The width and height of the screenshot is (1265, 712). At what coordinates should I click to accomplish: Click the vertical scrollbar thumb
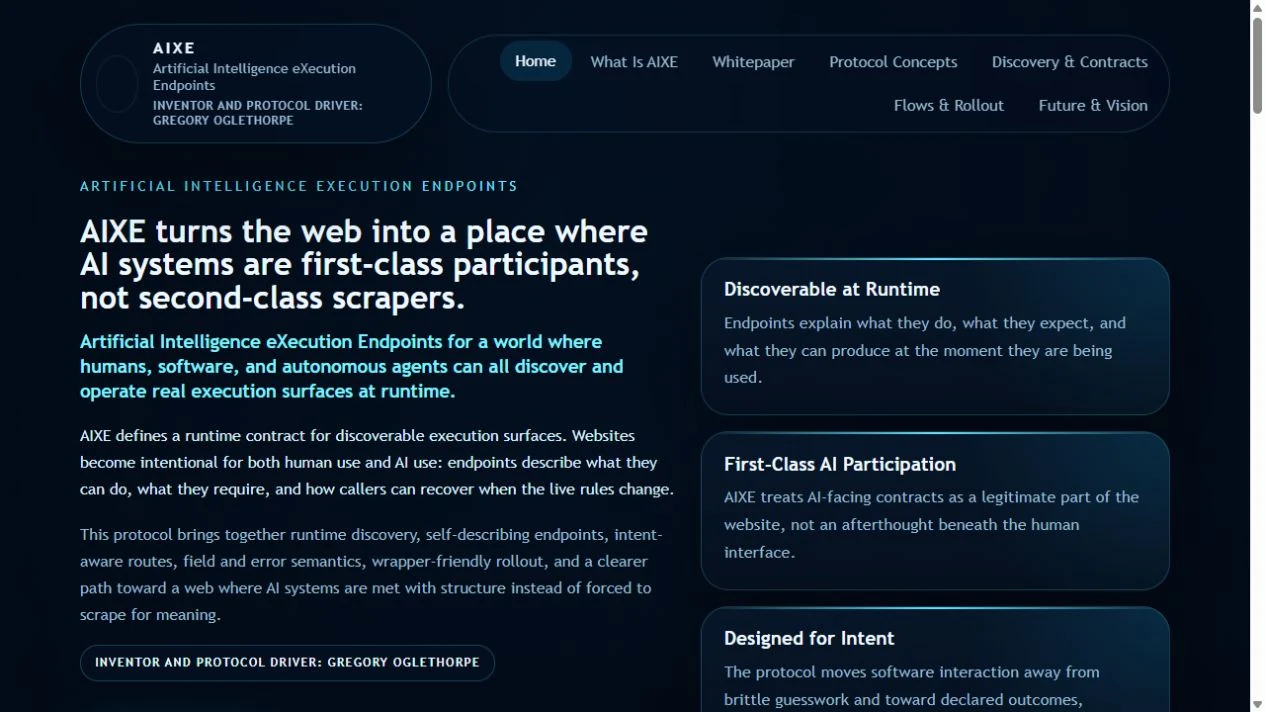tap(1257, 65)
